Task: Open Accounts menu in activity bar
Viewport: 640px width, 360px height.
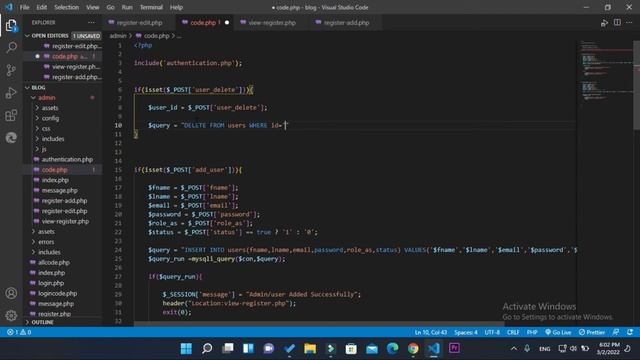Action: click(x=11, y=293)
